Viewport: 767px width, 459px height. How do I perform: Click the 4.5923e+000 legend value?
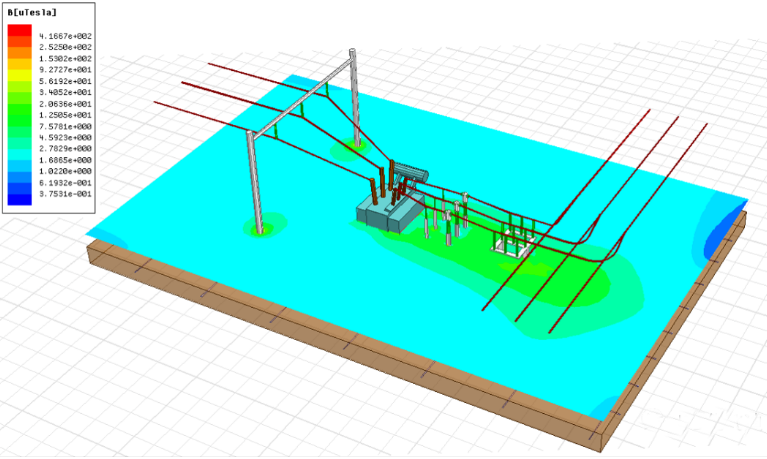coord(66,138)
